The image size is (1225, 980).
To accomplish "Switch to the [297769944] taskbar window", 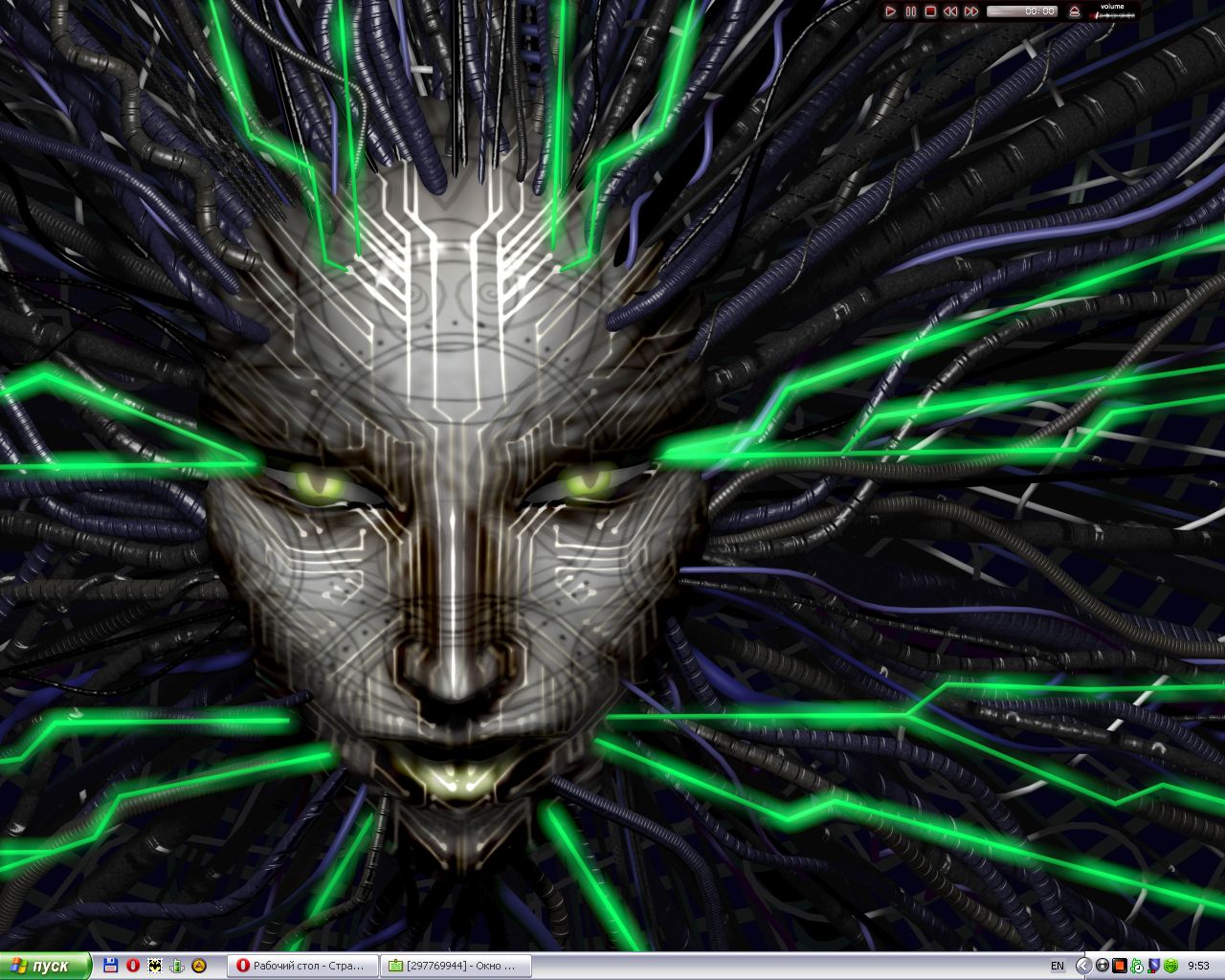I will (x=456, y=966).
